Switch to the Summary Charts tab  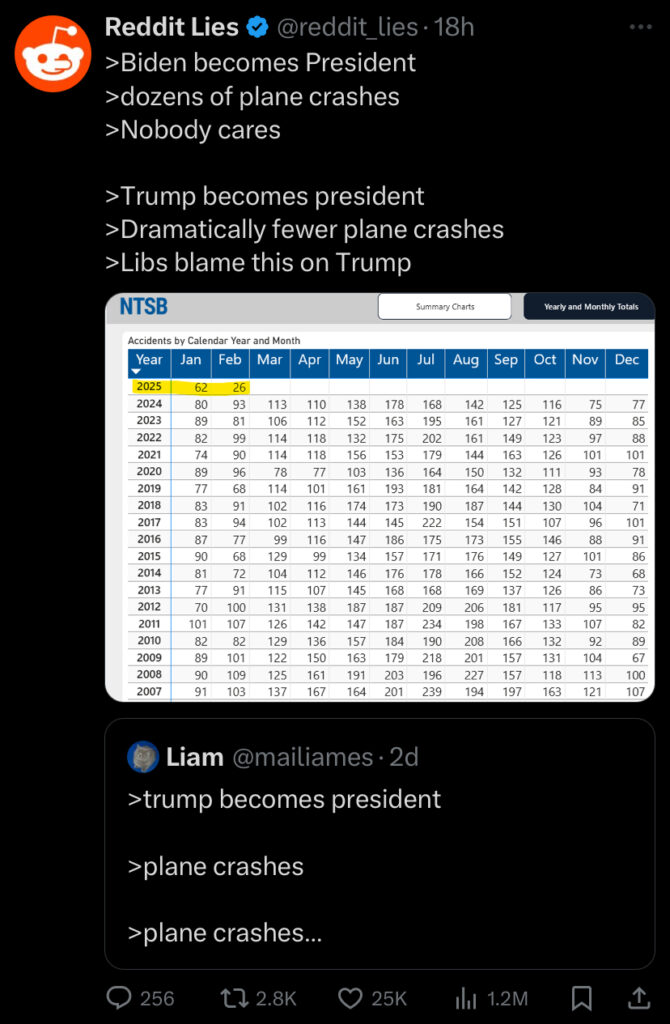[x=445, y=306]
